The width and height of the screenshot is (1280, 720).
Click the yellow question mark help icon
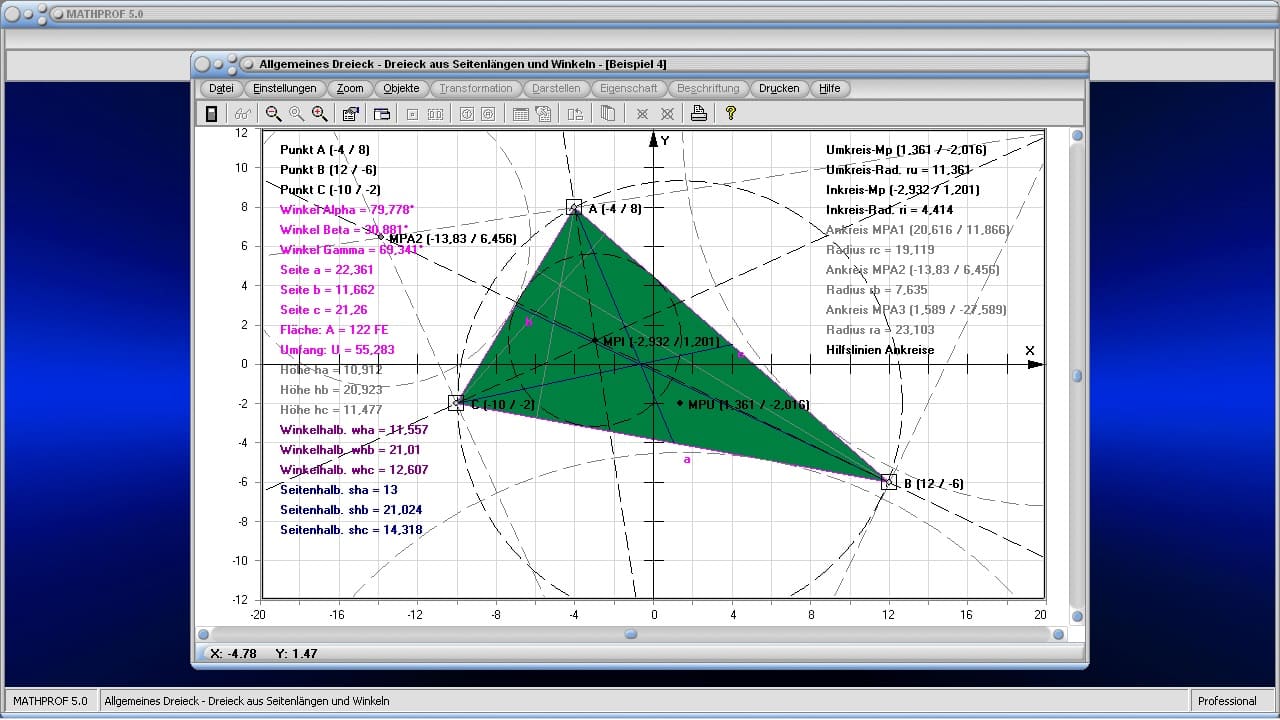pos(731,114)
